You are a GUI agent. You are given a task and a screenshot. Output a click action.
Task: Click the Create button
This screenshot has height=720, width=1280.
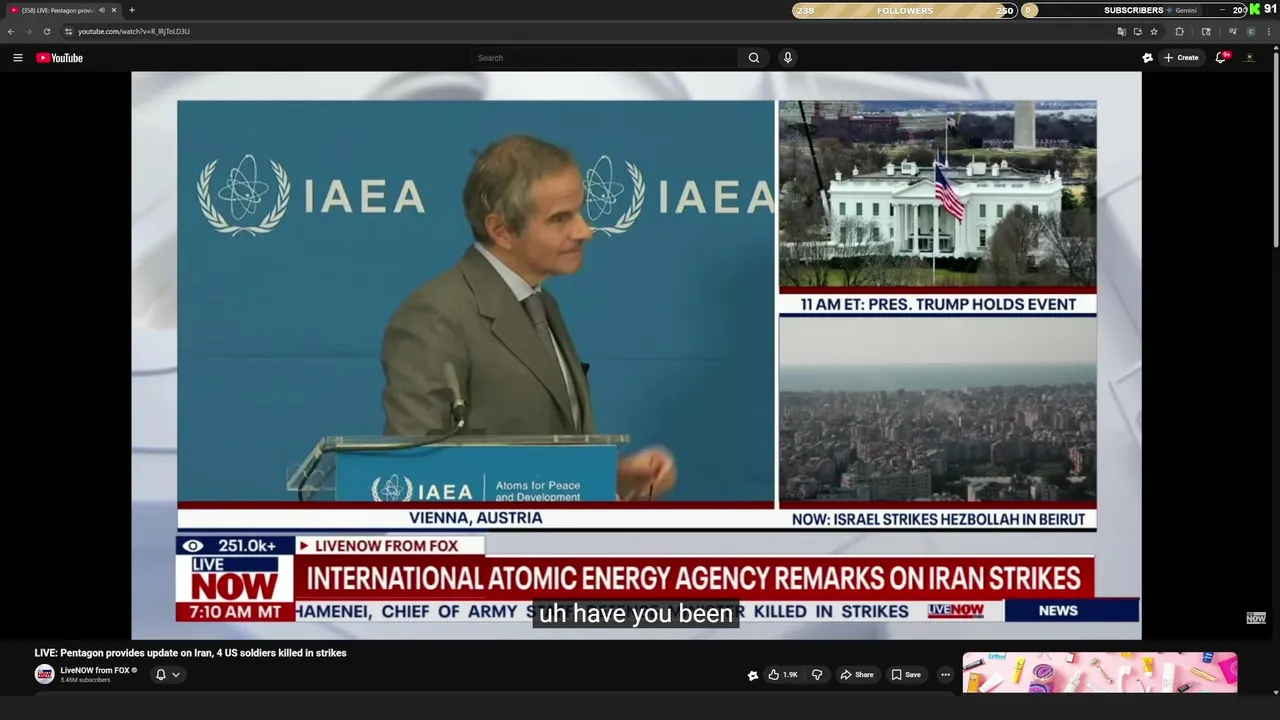click(1181, 58)
